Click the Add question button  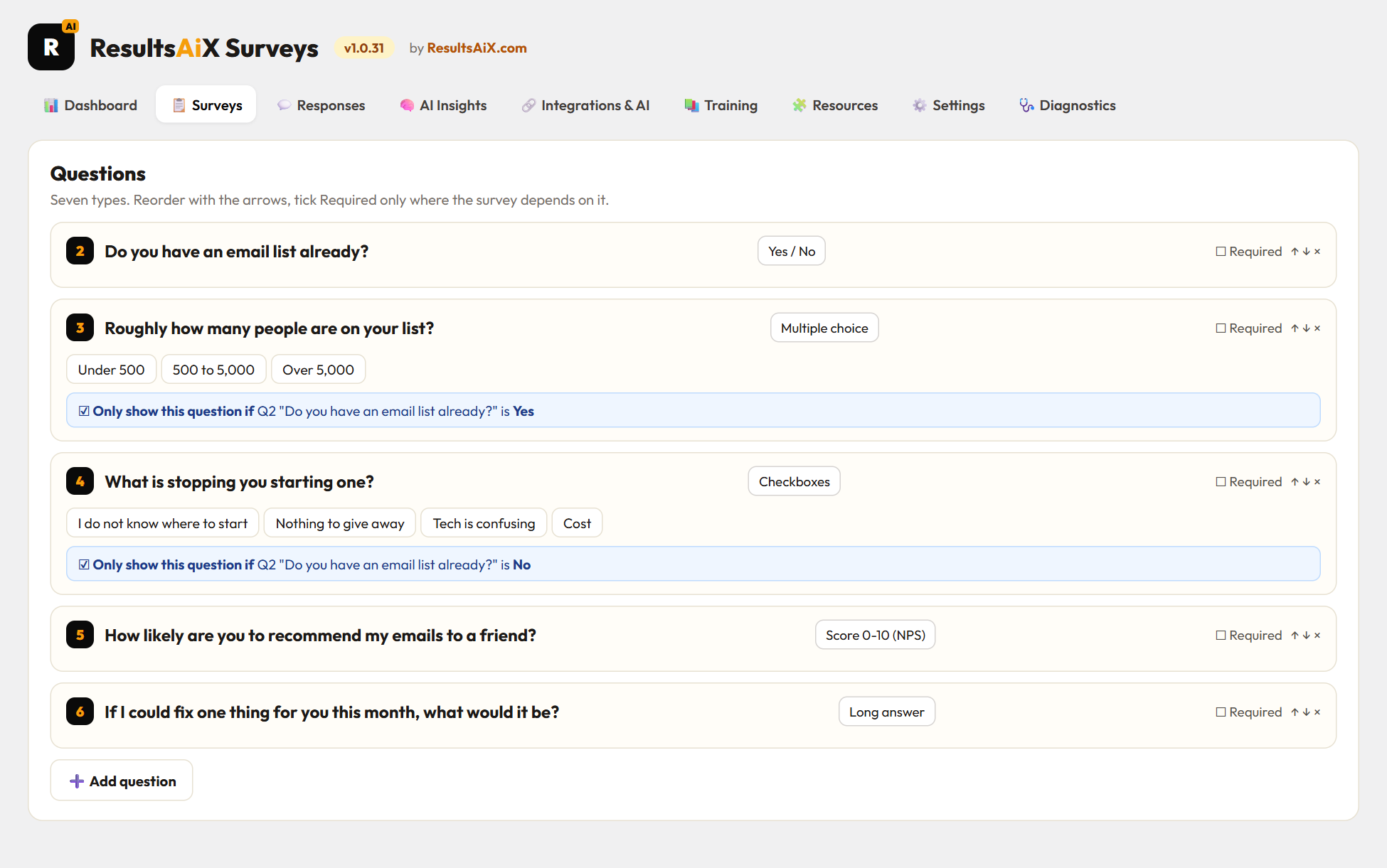click(122, 781)
